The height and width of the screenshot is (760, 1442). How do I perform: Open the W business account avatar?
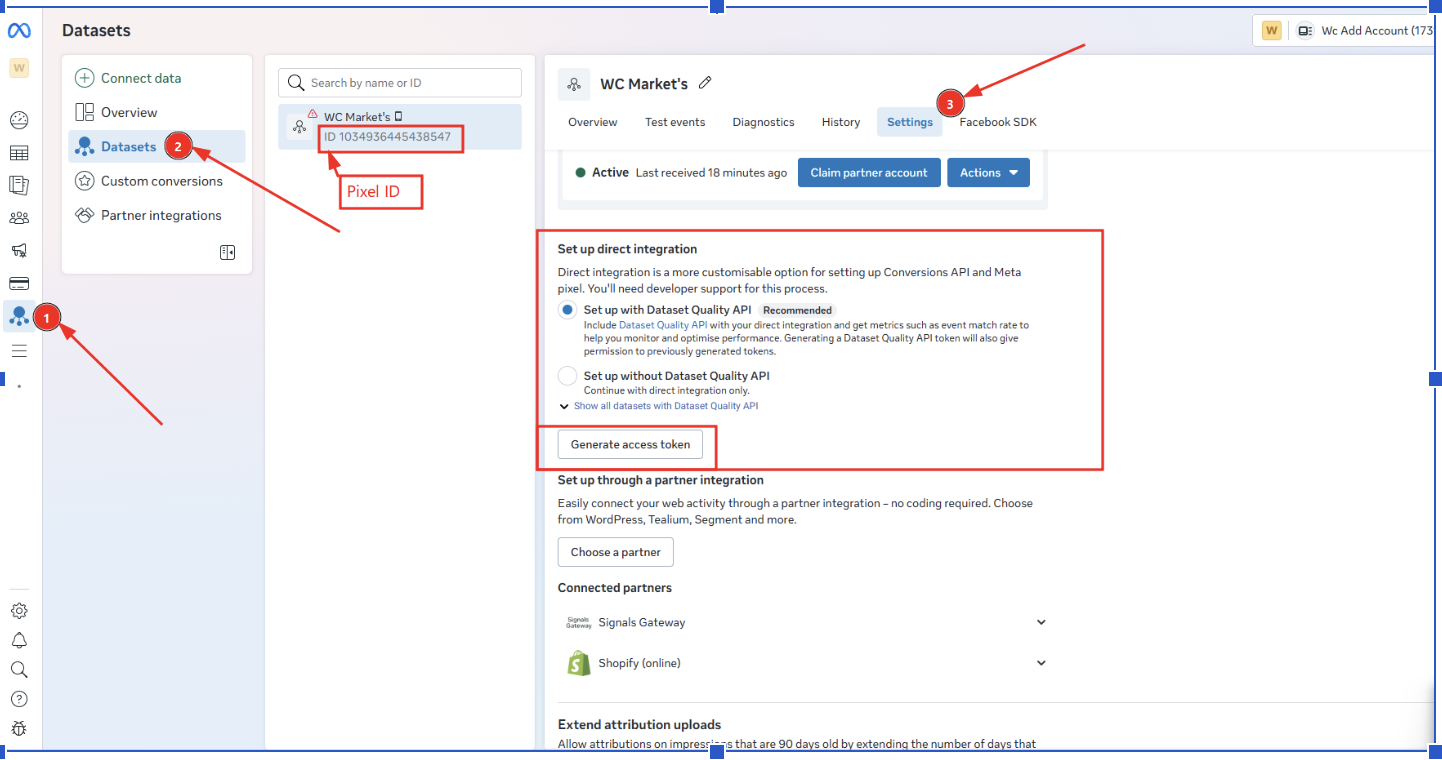tap(19, 68)
